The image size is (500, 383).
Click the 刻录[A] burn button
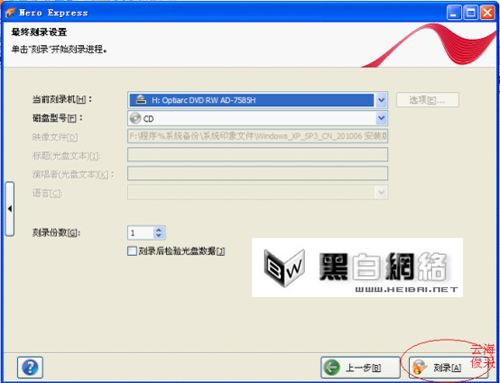(x=448, y=368)
